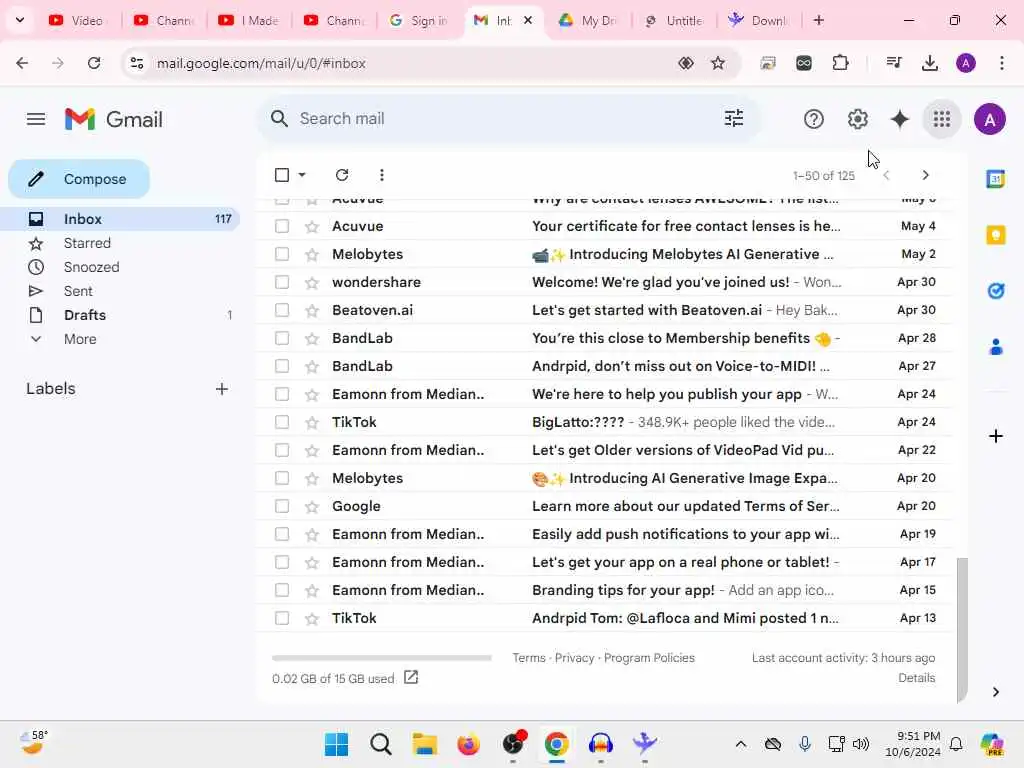Open the Eamonn Branding tips email
The image size is (1024, 768).
point(604,590)
